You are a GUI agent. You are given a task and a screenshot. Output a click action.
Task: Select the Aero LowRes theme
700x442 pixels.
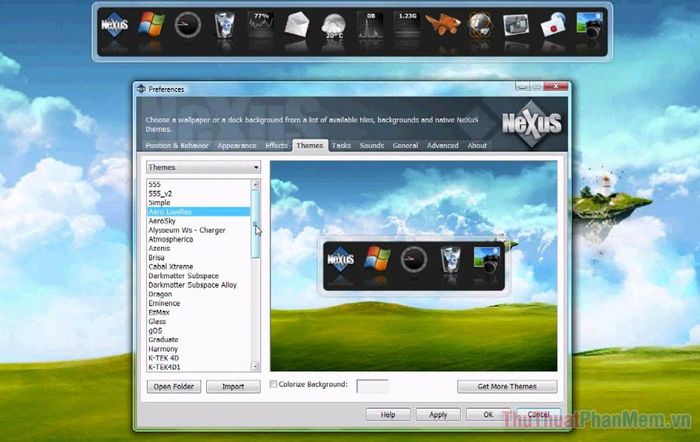pyautogui.click(x=198, y=212)
